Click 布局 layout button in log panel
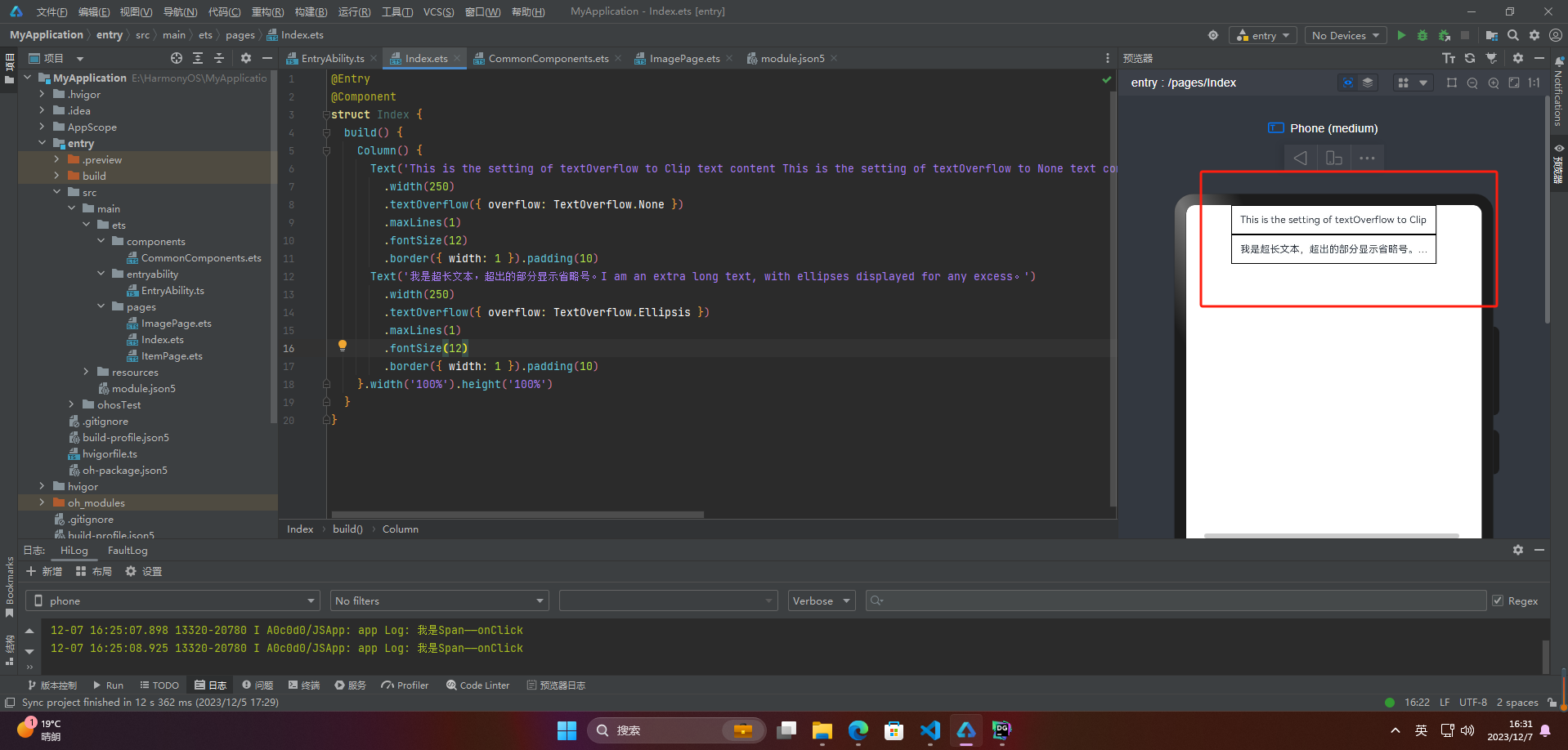The width and height of the screenshot is (1568, 750). [x=94, y=571]
